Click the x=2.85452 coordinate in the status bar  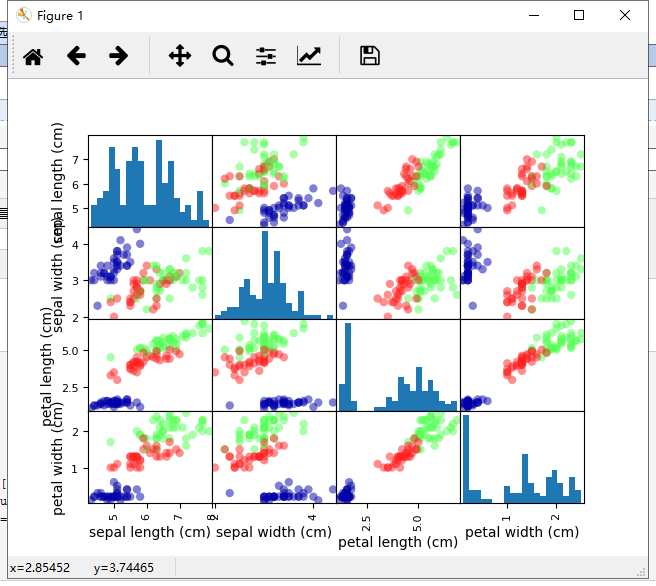[x=40, y=568]
